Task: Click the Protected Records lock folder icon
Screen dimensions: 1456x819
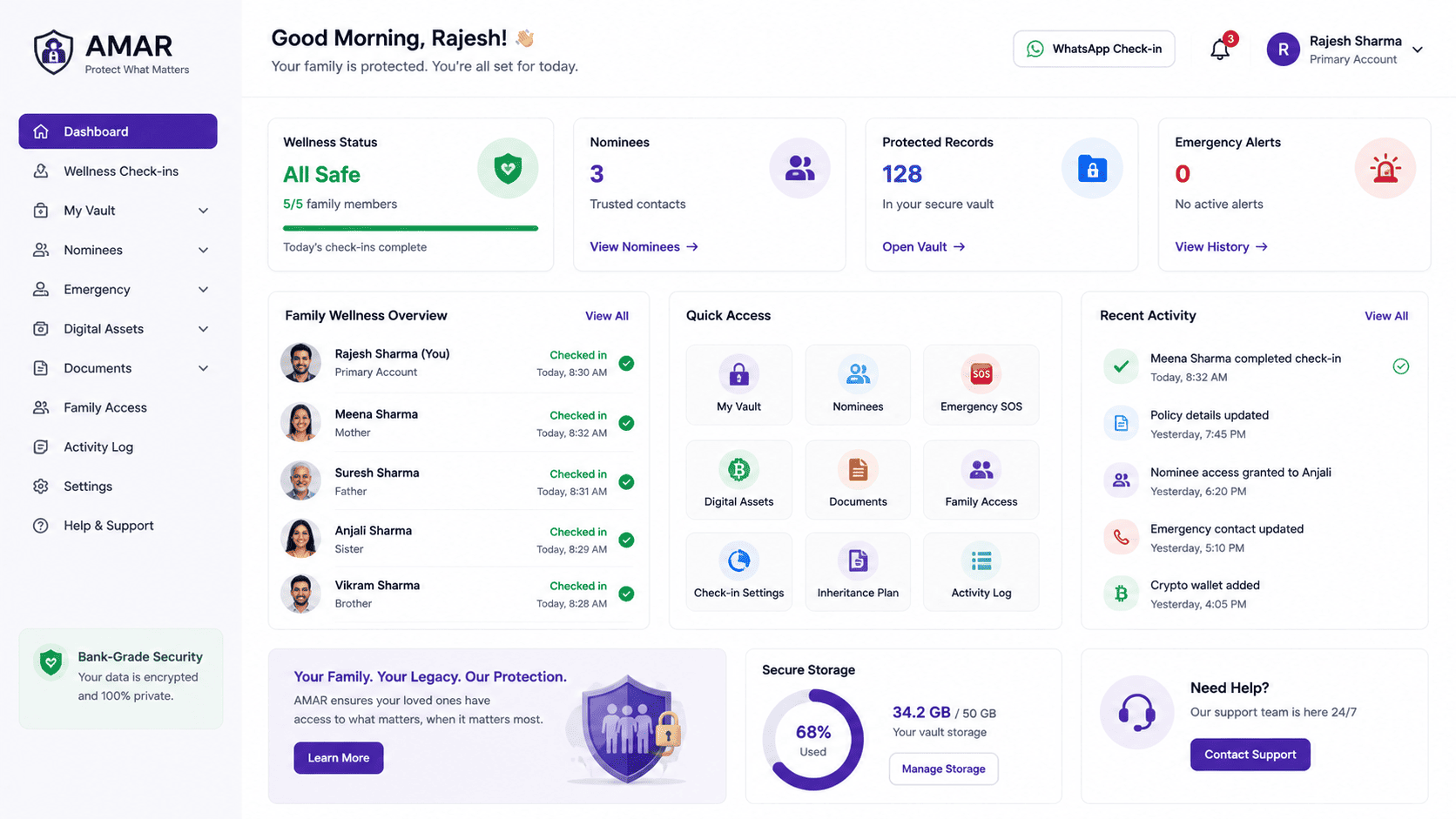Action: 1092,168
